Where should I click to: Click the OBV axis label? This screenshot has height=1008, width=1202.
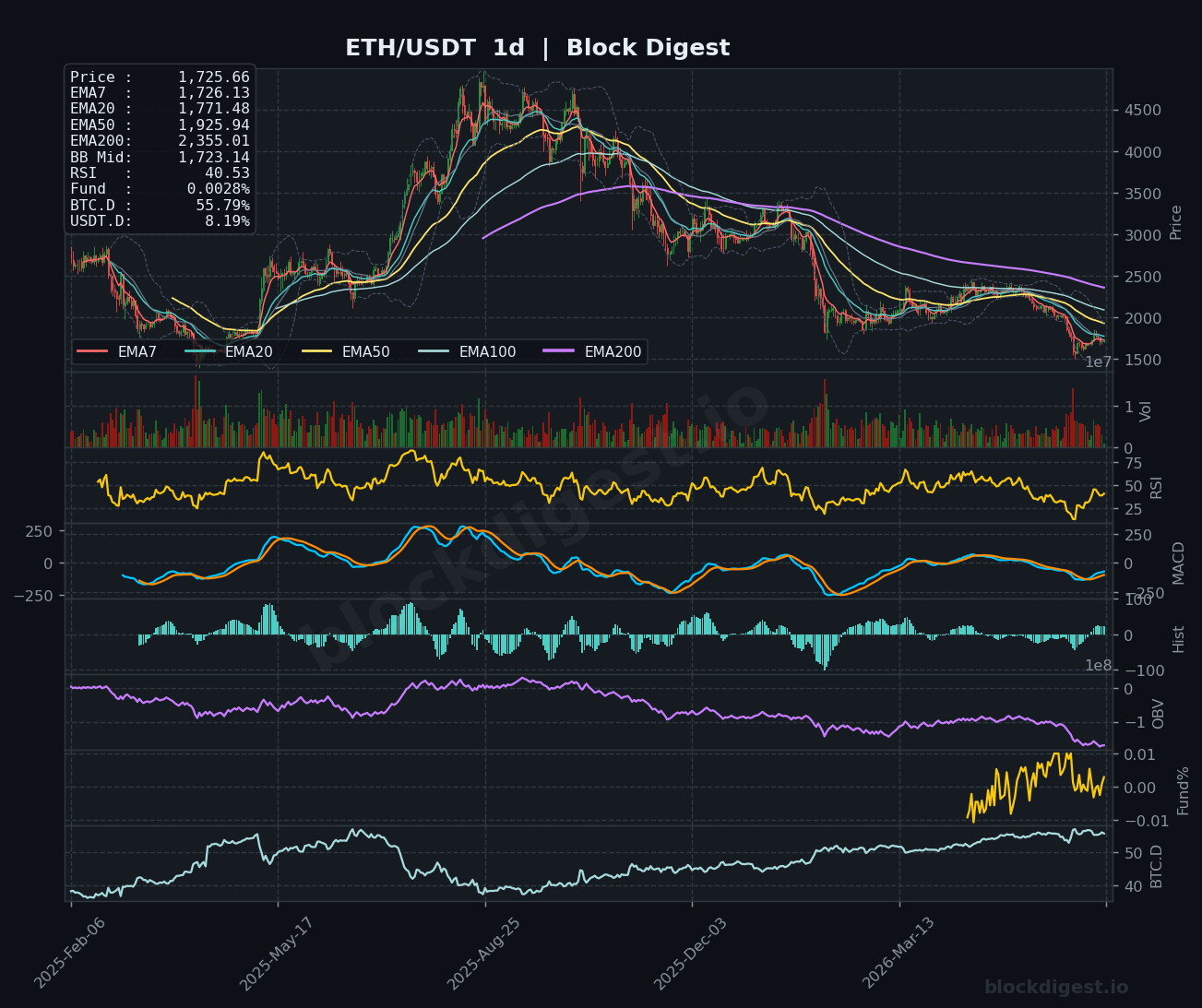[x=1158, y=713]
